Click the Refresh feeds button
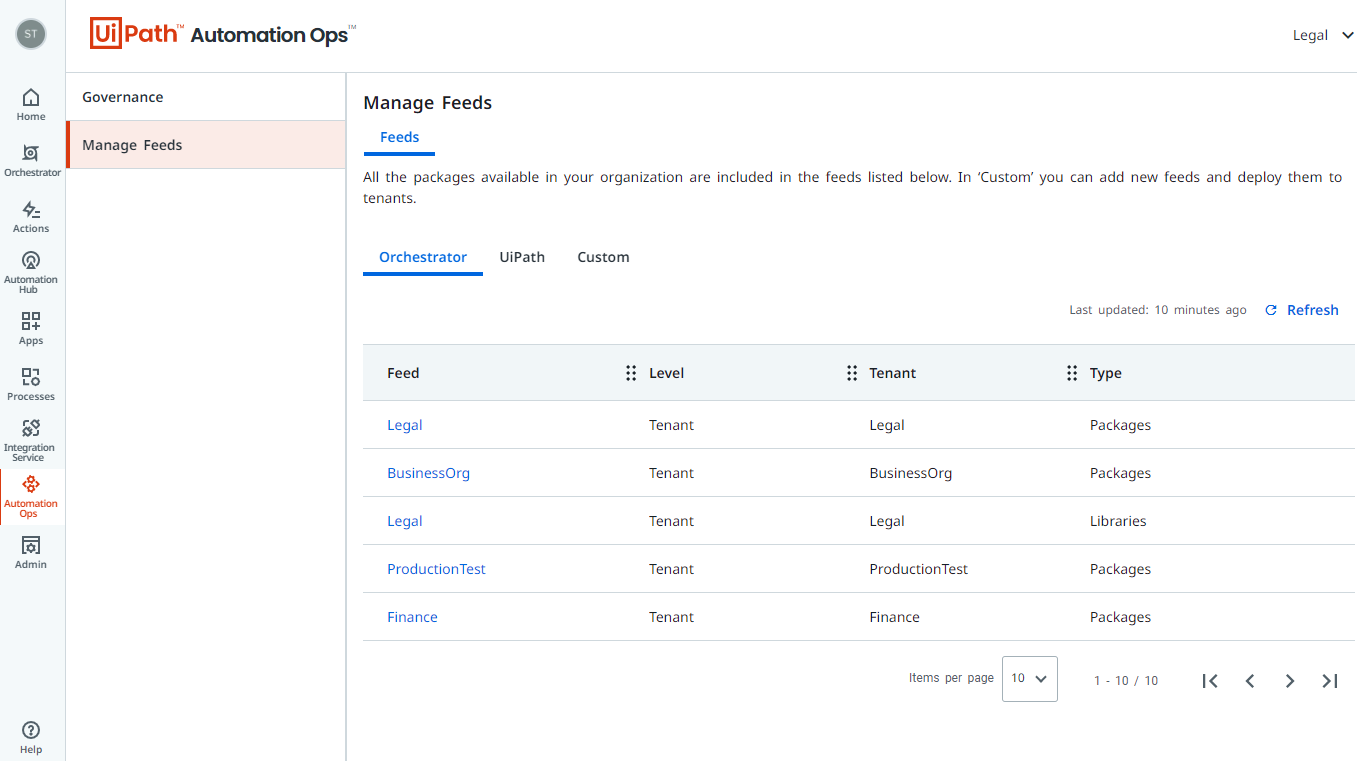Image resolution: width=1357 pixels, height=761 pixels. pos(1302,310)
